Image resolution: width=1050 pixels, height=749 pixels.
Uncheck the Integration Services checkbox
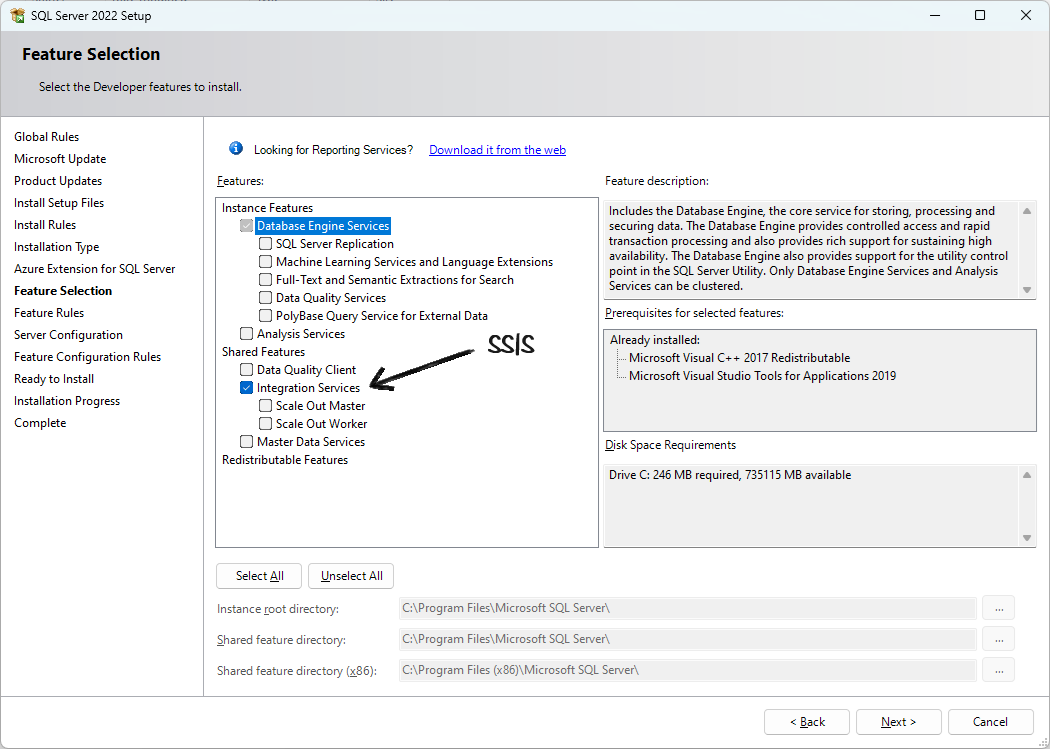(247, 388)
